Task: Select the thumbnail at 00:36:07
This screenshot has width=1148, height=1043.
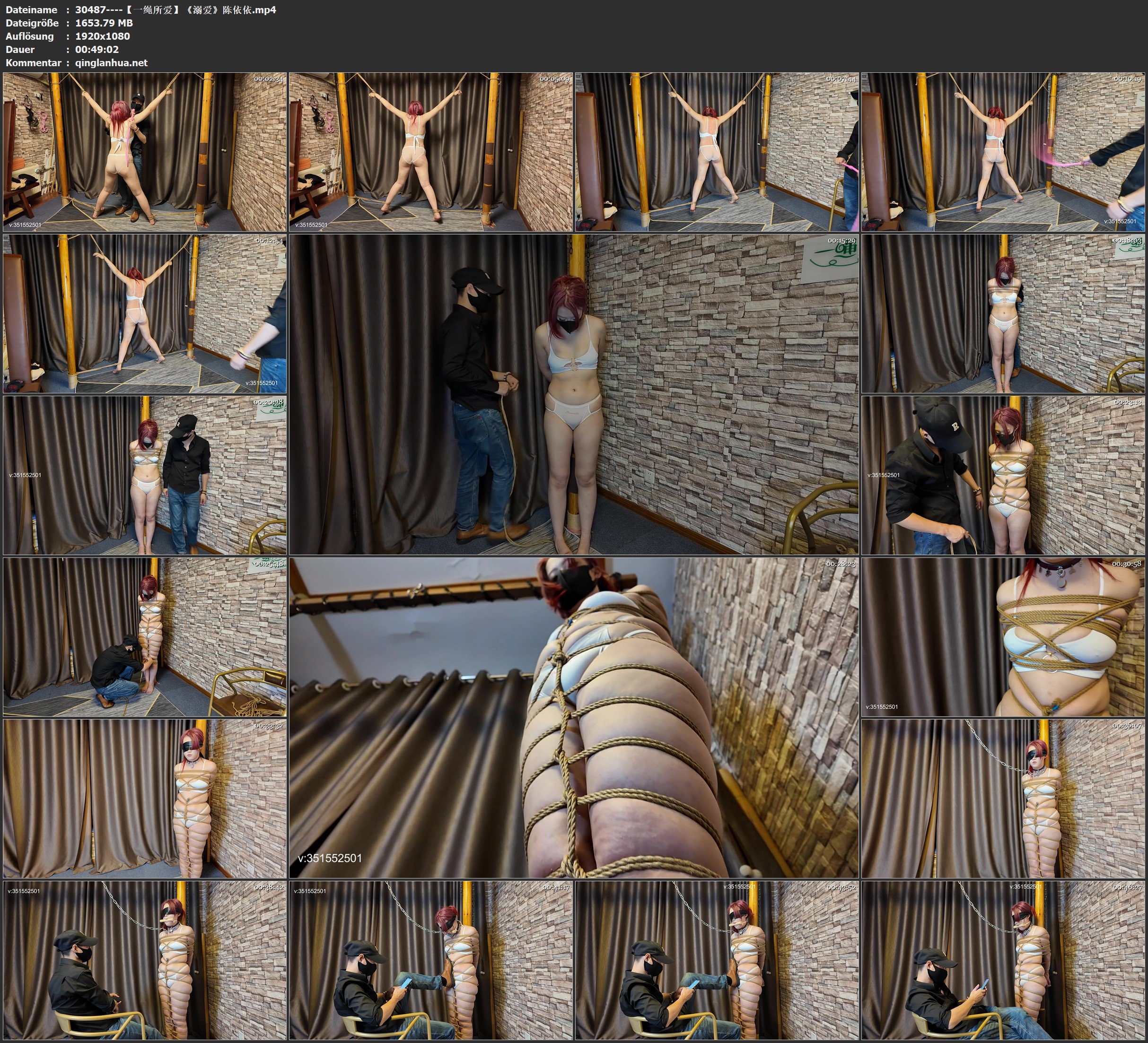Action: 1003,798
